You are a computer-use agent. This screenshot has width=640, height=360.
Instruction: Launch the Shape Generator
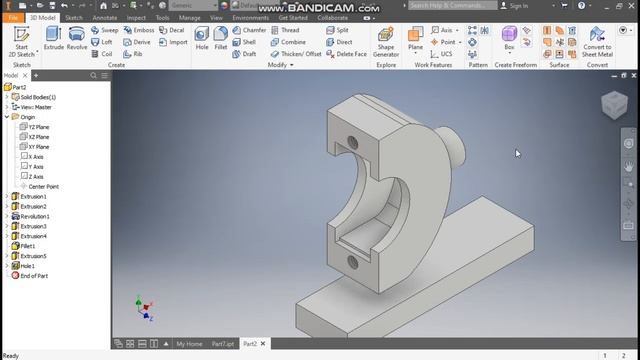(x=386, y=42)
